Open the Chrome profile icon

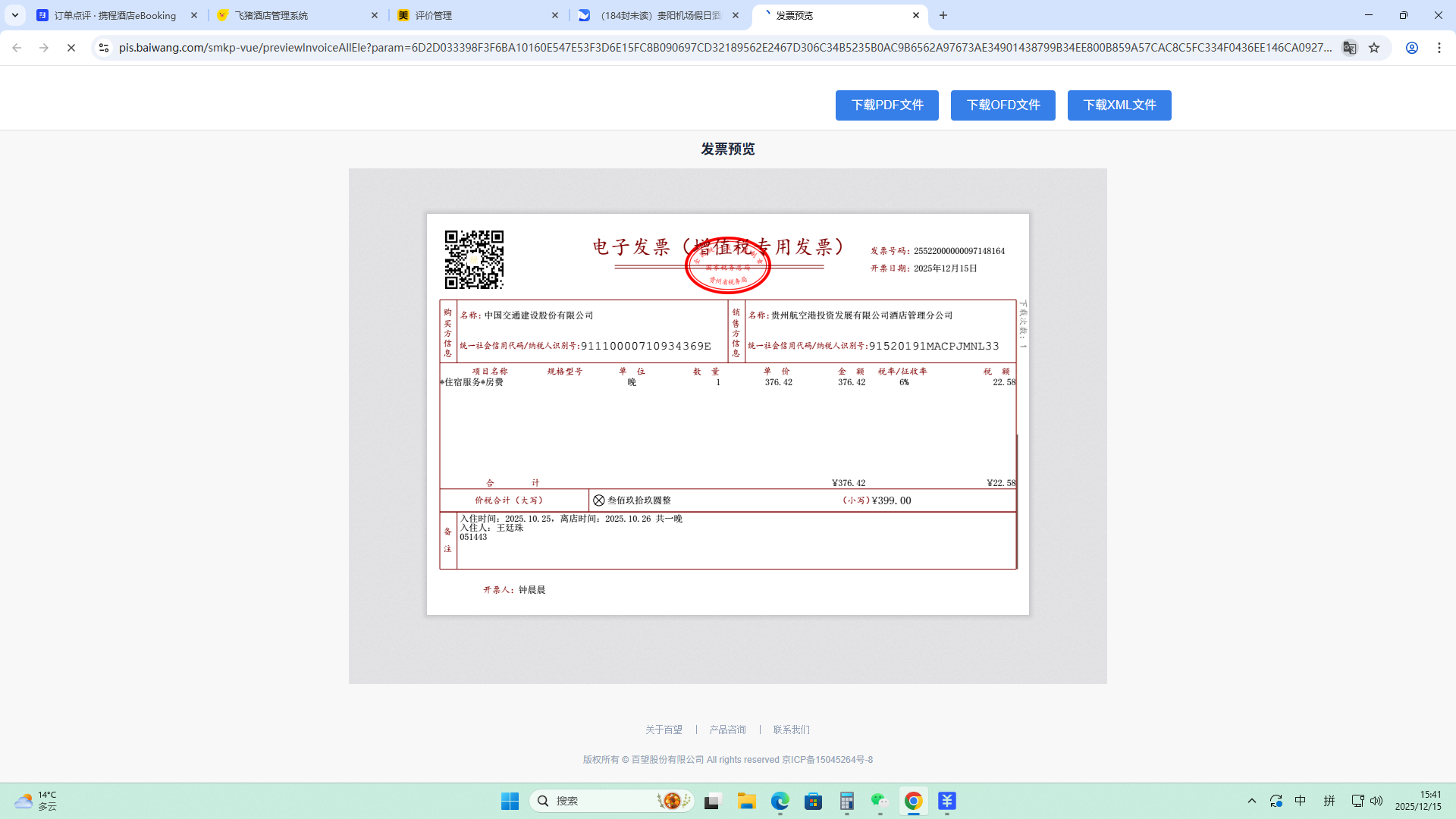[x=1411, y=48]
